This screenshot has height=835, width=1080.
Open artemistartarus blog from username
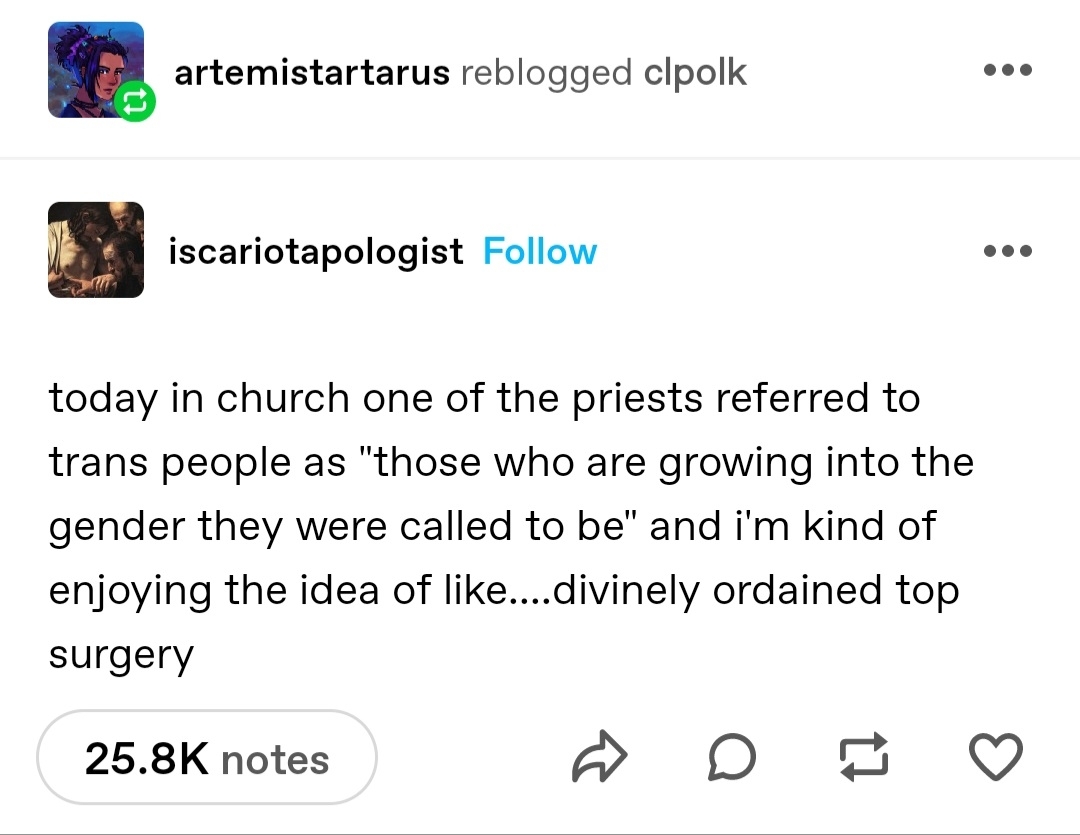[311, 72]
